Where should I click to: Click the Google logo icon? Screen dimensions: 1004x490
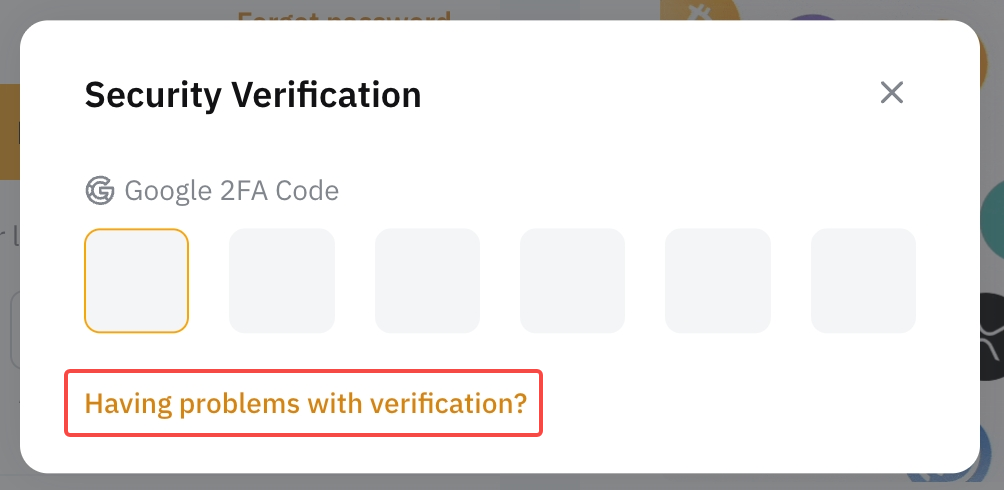[x=100, y=190]
